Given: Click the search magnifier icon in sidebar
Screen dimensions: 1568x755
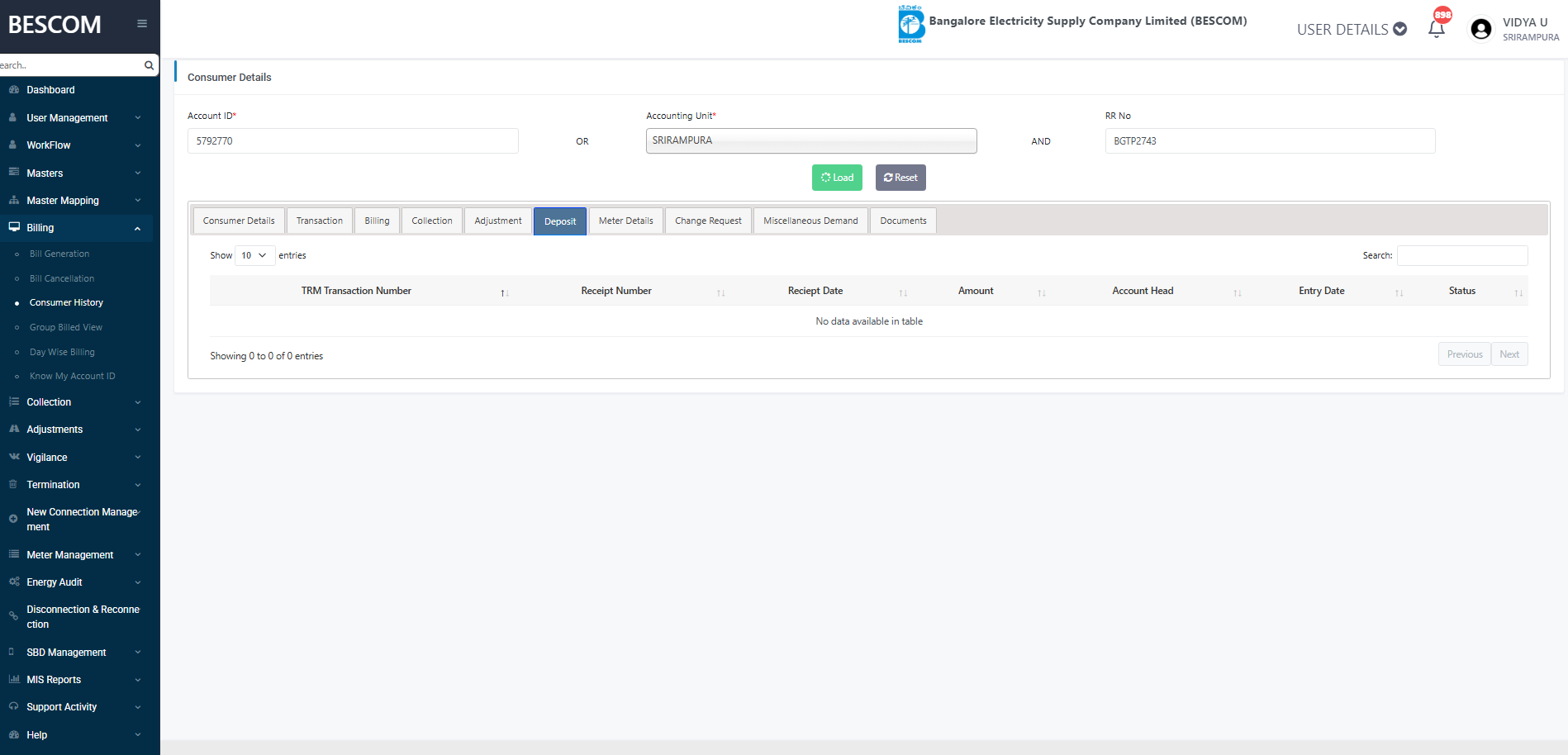Looking at the screenshot, I should [x=149, y=65].
